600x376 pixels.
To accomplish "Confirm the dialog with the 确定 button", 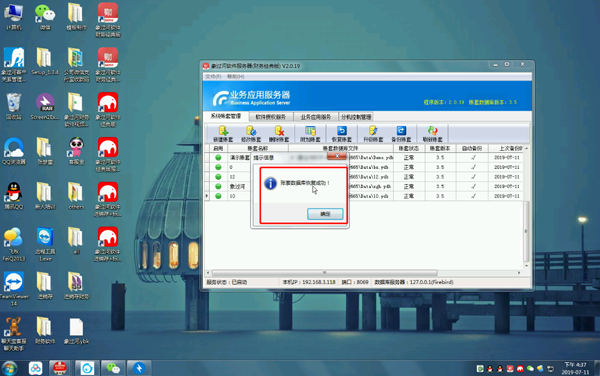I will [325, 214].
